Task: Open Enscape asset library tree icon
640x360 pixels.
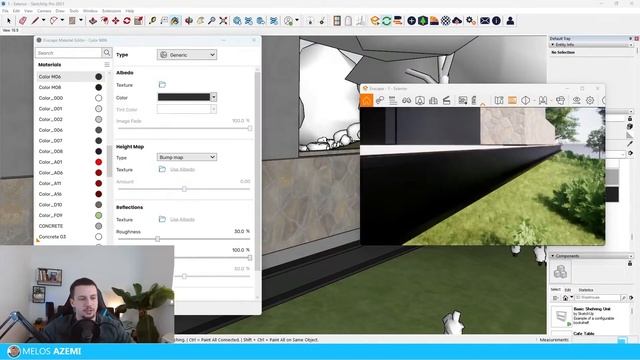Action: (423, 20)
